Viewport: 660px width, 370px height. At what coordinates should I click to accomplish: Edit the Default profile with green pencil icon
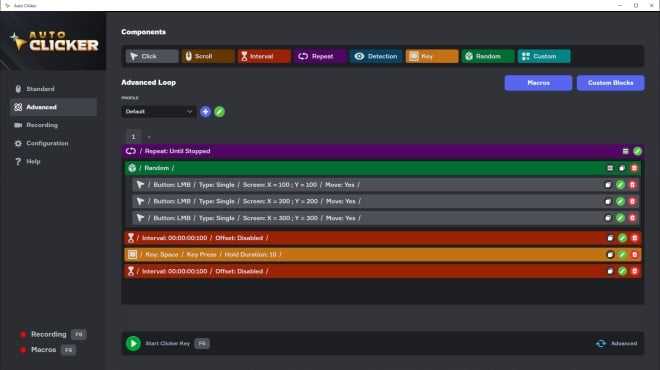219,112
